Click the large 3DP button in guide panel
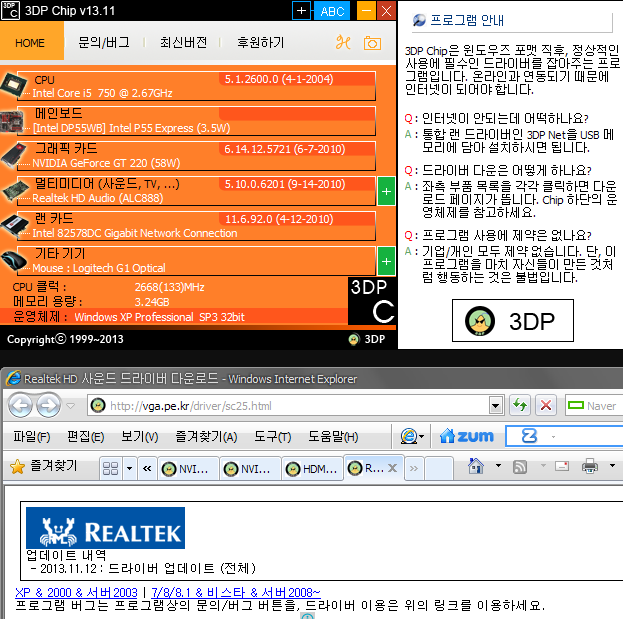The width and height of the screenshot is (623, 619). click(513, 321)
